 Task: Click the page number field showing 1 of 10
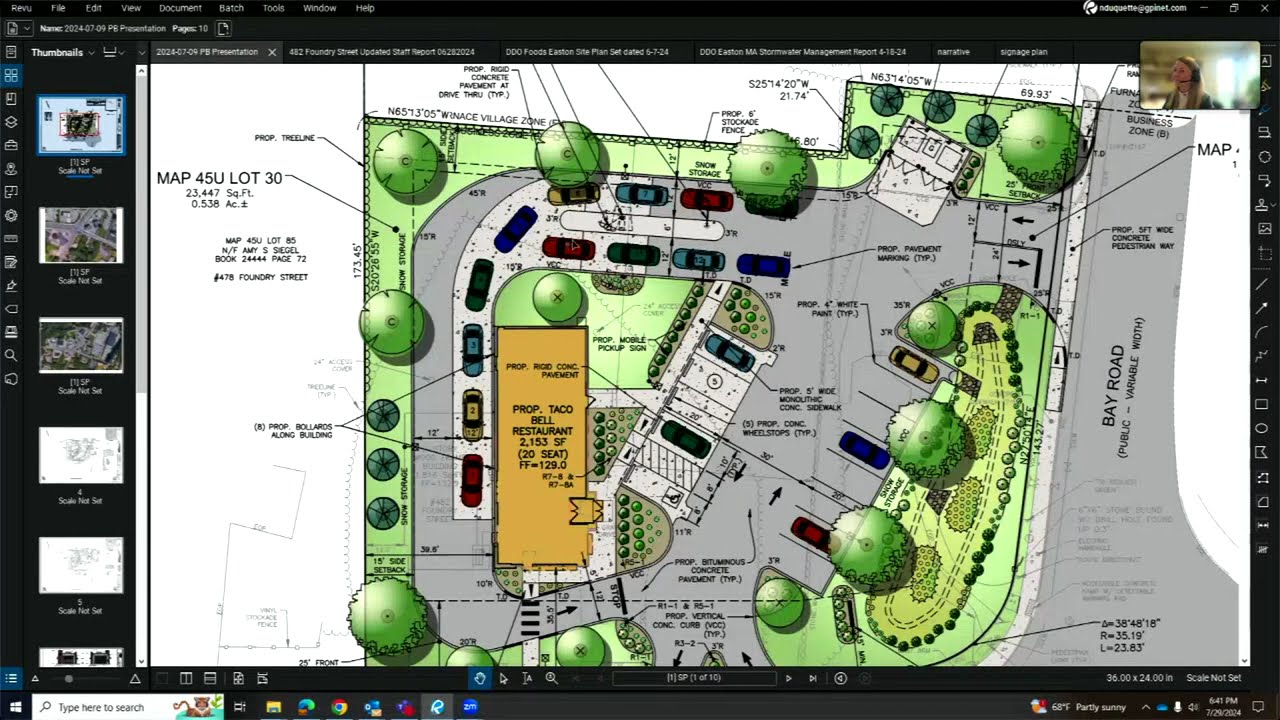click(692, 678)
